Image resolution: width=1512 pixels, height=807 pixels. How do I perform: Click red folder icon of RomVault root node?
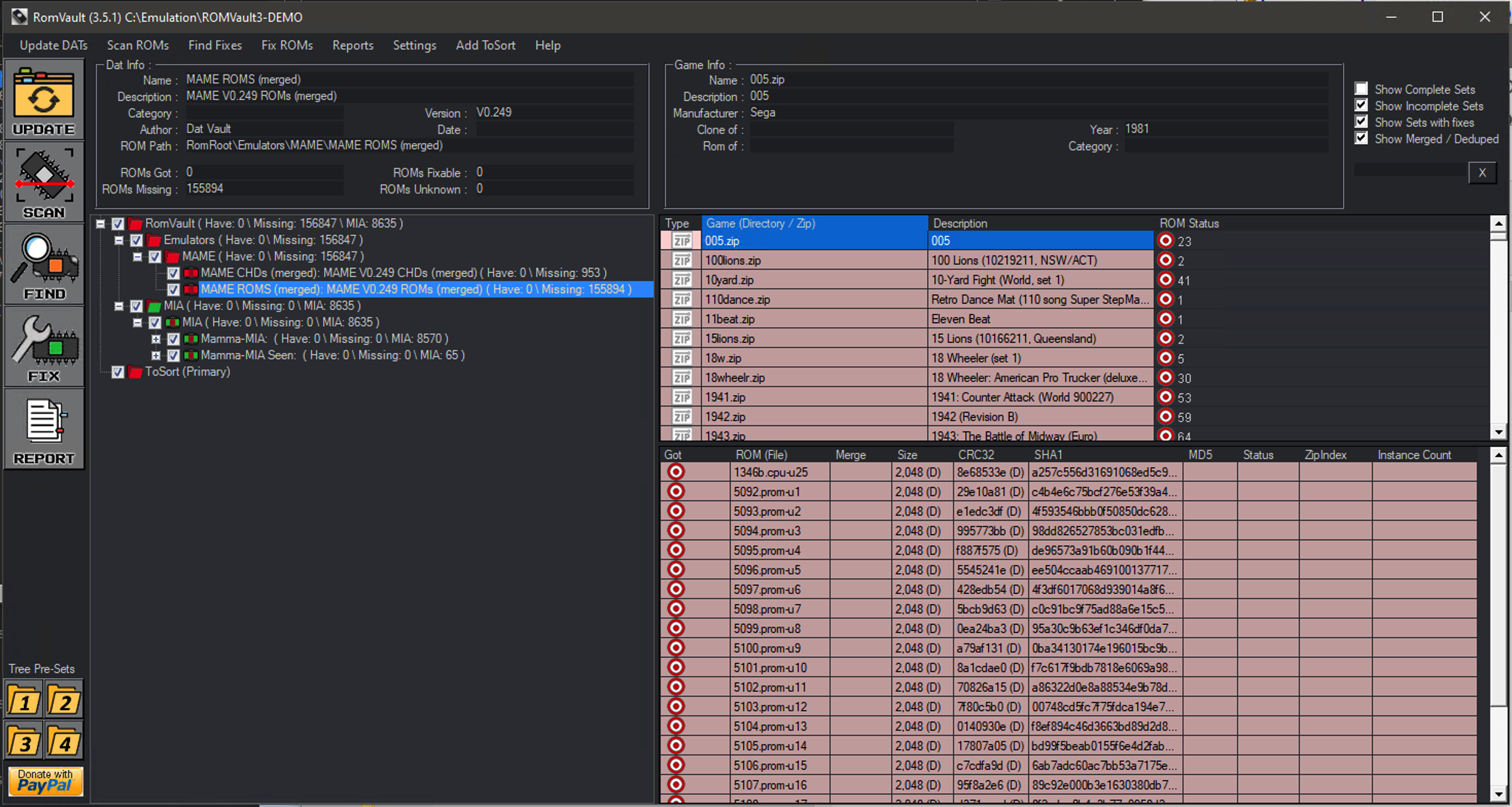(135, 223)
